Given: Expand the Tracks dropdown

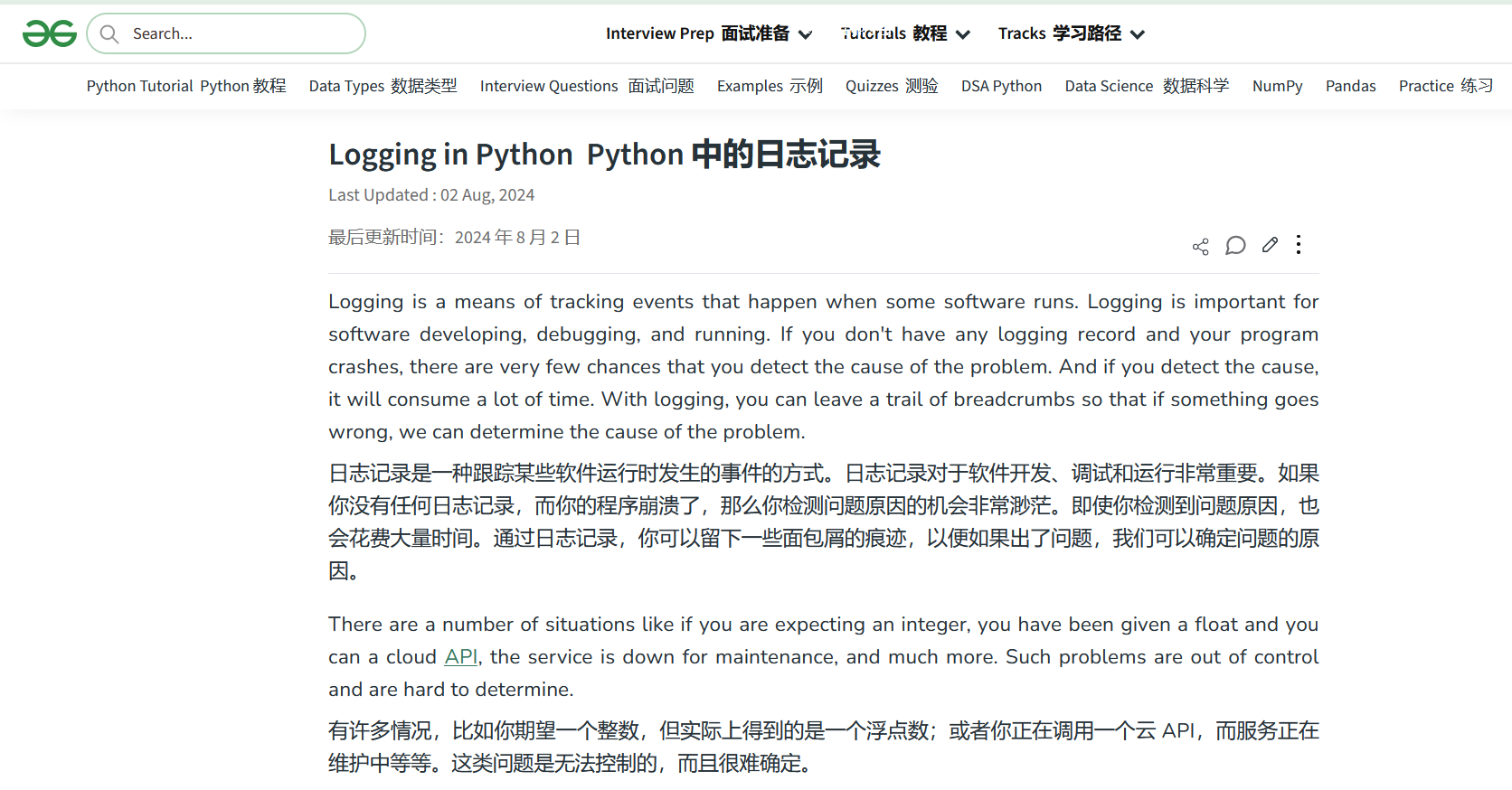Looking at the screenshot, I should point(1072,33).
